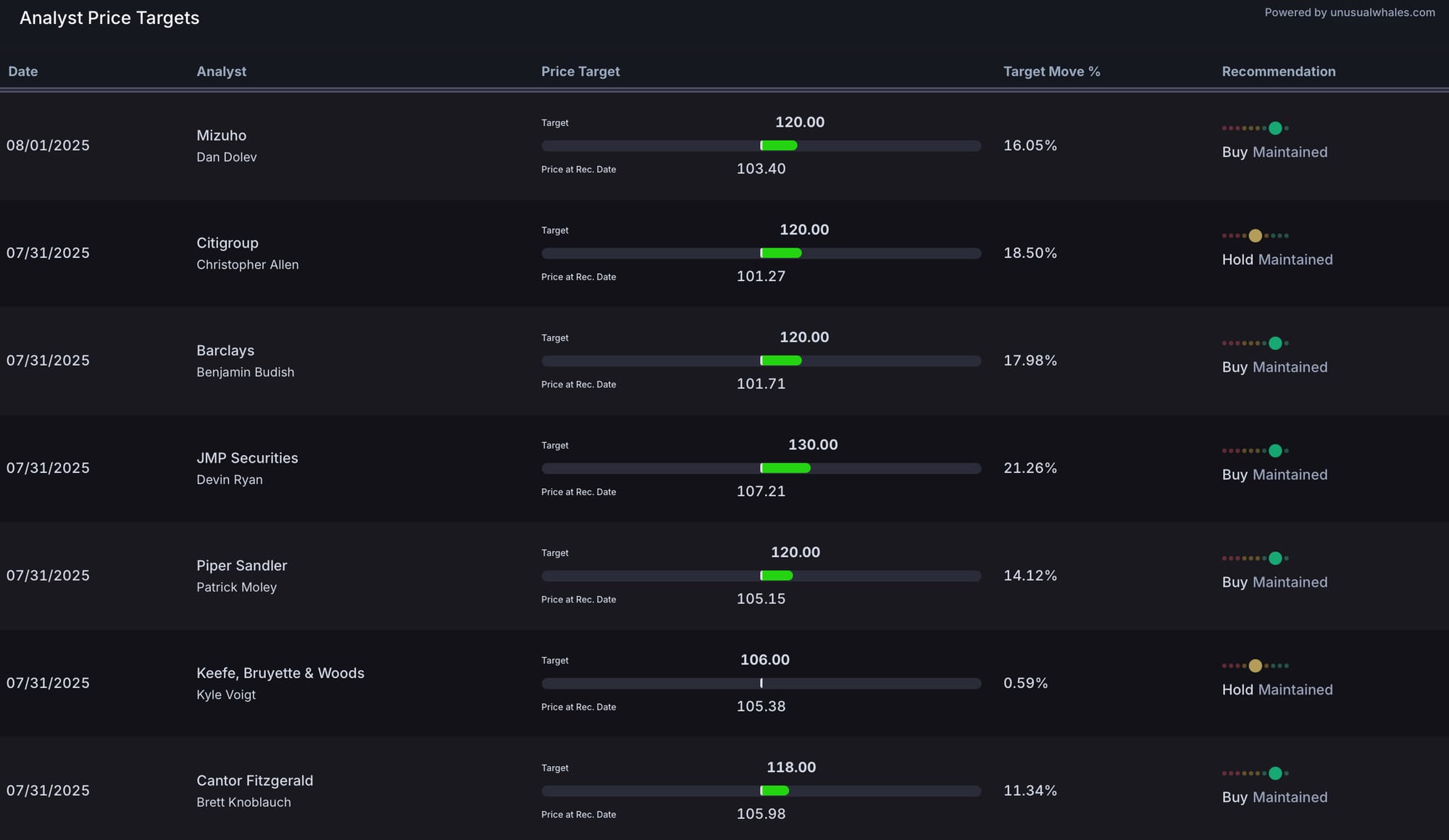
Task: Click the Barclays buy rating dots indicator
Action: click(1255, 343)
